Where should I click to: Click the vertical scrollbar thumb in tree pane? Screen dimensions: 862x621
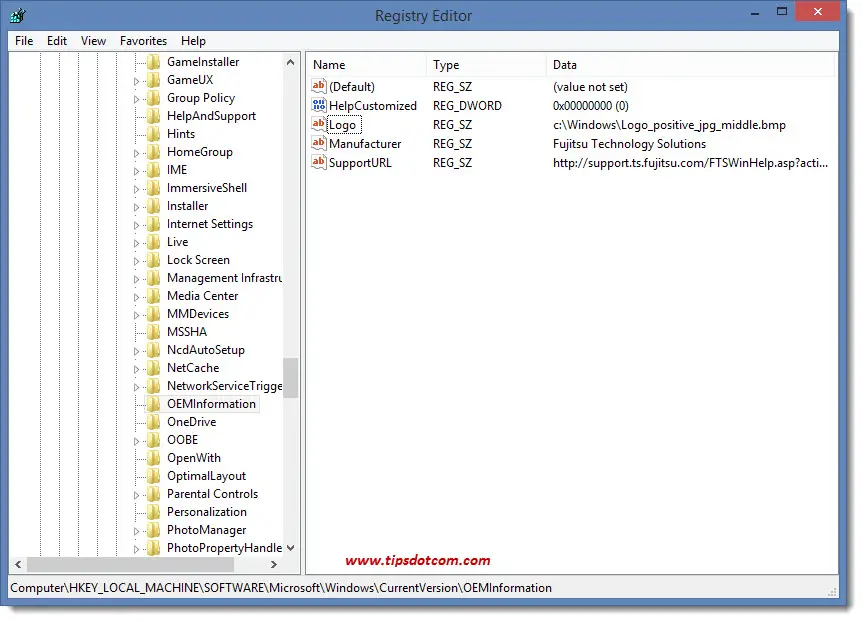[x=290, y=377]
